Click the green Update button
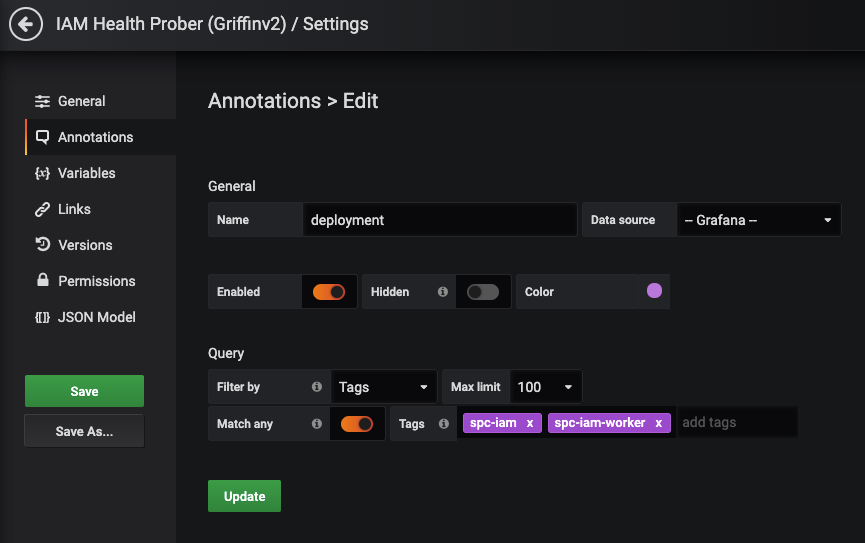Image resolution: width=865 pixels, height=543 pixels. [244, 496]
